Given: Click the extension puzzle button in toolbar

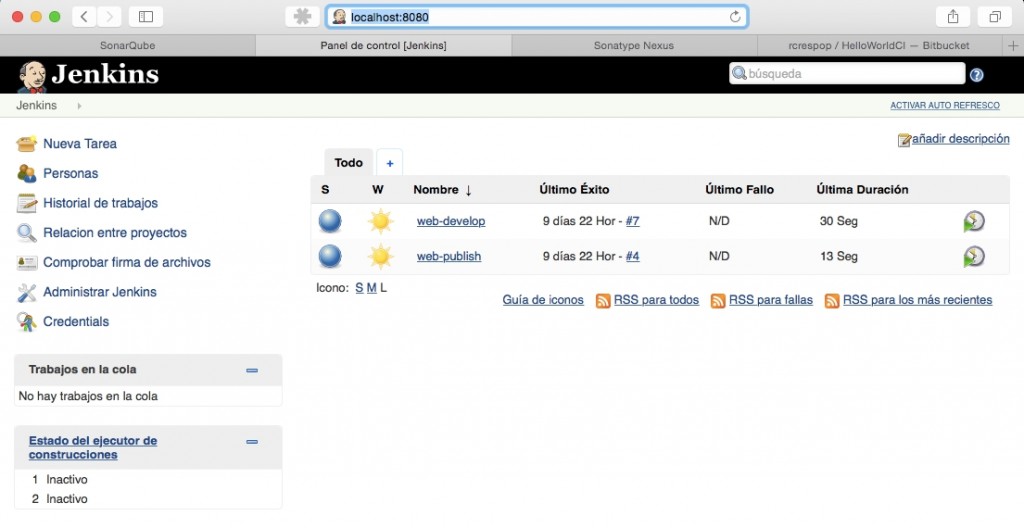Looking at the screenshot, I should click(x=302, y=17).
